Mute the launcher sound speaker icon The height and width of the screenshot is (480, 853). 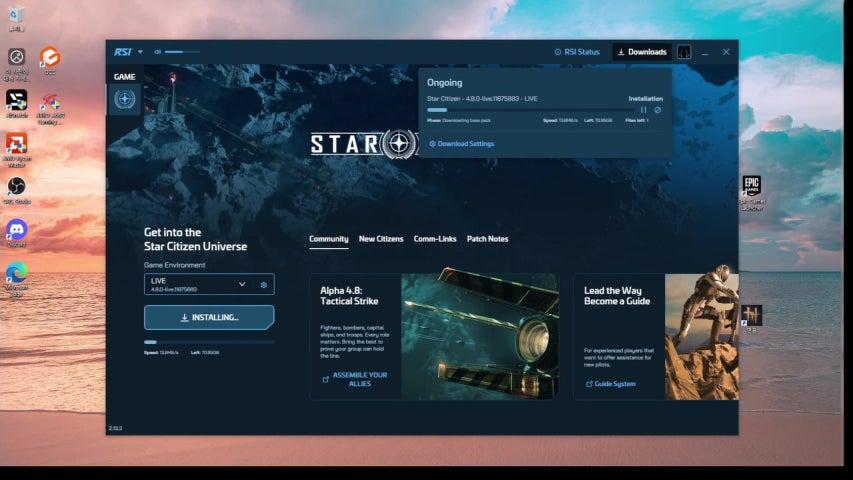[157, 52]
